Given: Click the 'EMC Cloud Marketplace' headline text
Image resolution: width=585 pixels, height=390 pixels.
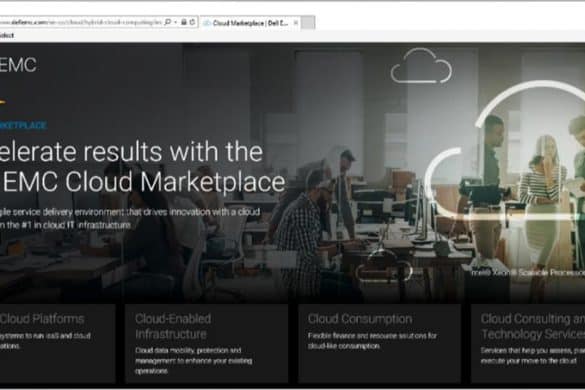Looking at the screenshot, I should [x=144, y=182].
